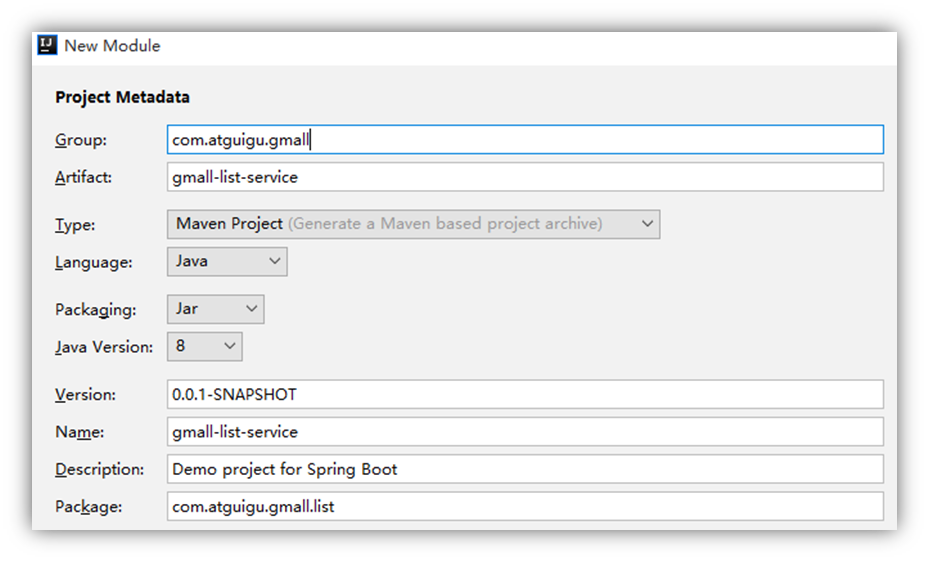Click the Description label text

[x=99, y=469]
